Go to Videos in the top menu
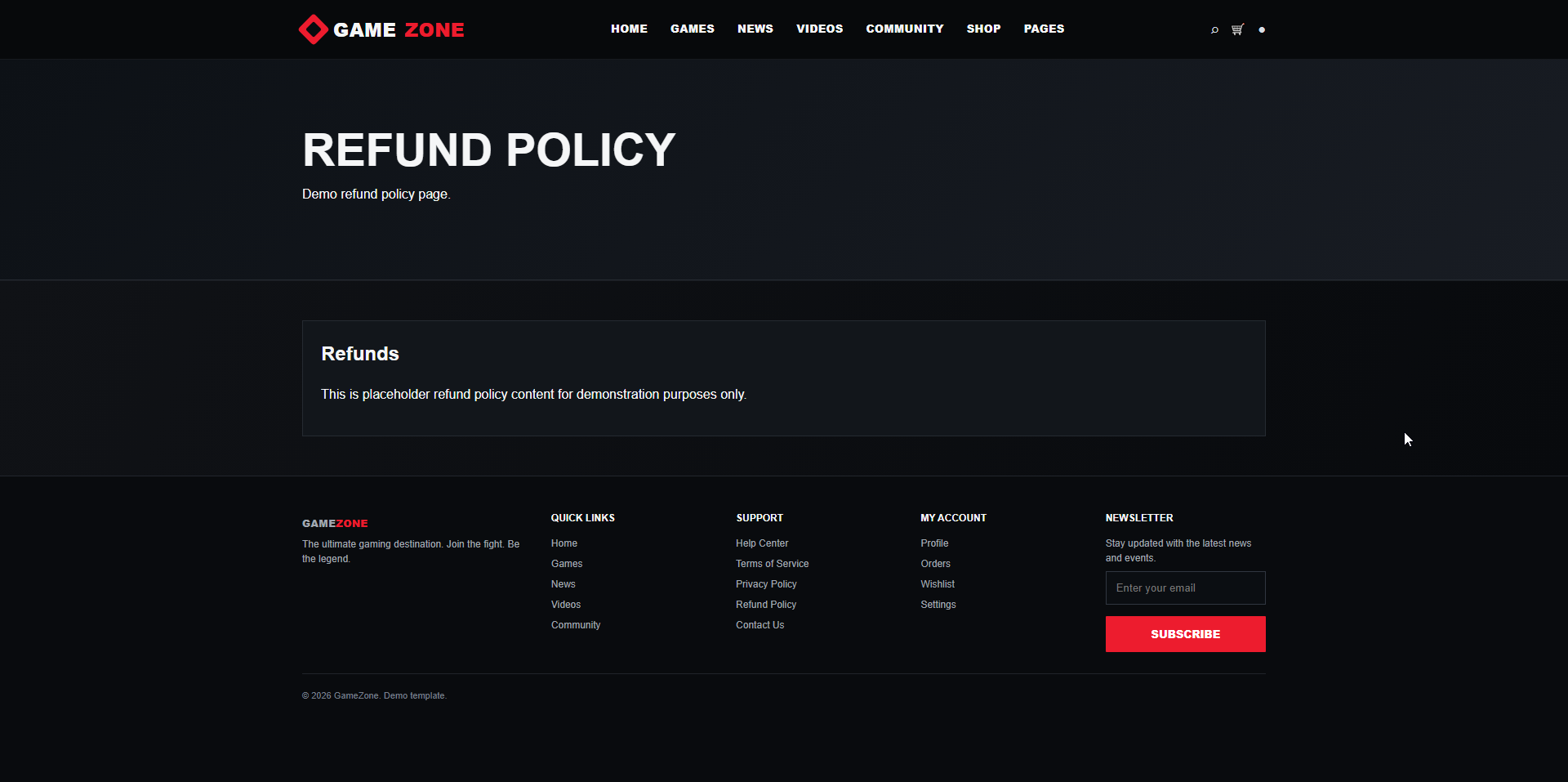The image size is (1568, 782). coord(820,29)
